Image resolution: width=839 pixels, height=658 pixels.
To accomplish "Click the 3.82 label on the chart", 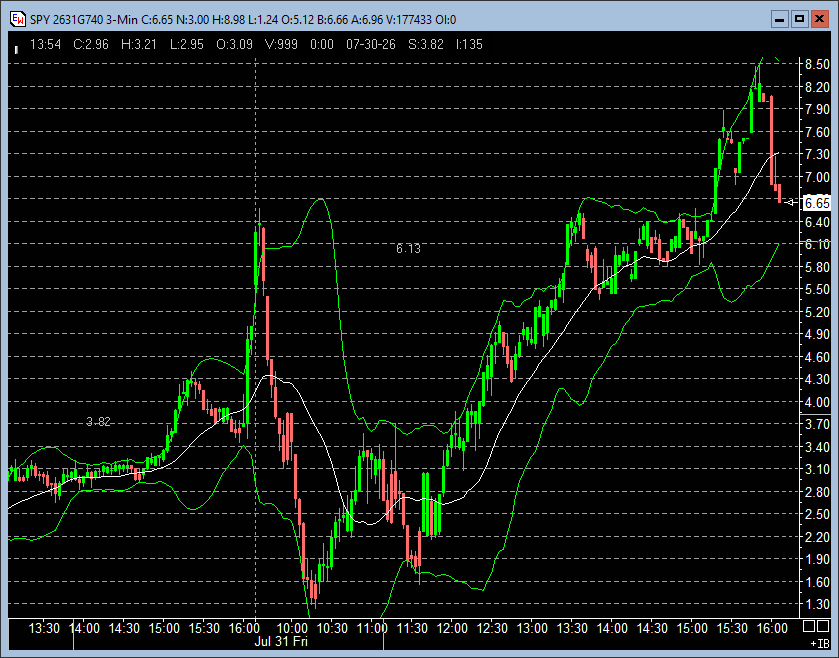I will coord(98,422).
